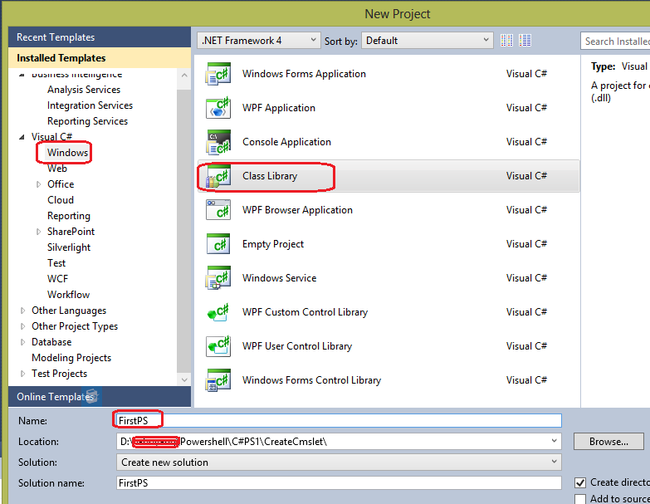Choose the Console Application template icon
Screen dimensions: 650x504
(218, 142)
